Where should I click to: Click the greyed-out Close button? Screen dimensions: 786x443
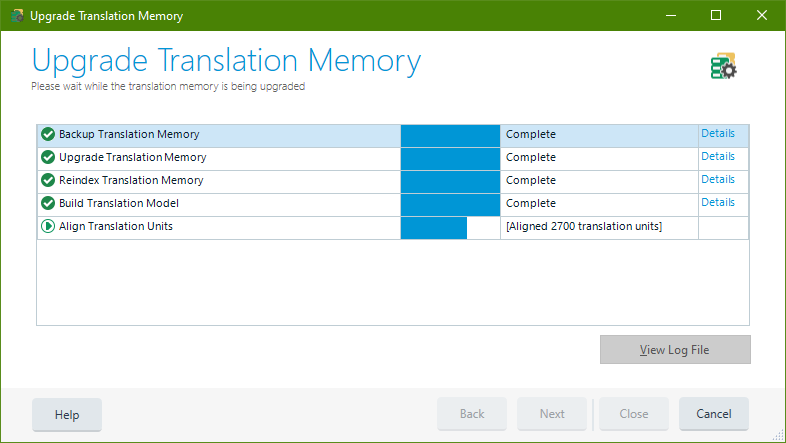(x=634, y=414)
